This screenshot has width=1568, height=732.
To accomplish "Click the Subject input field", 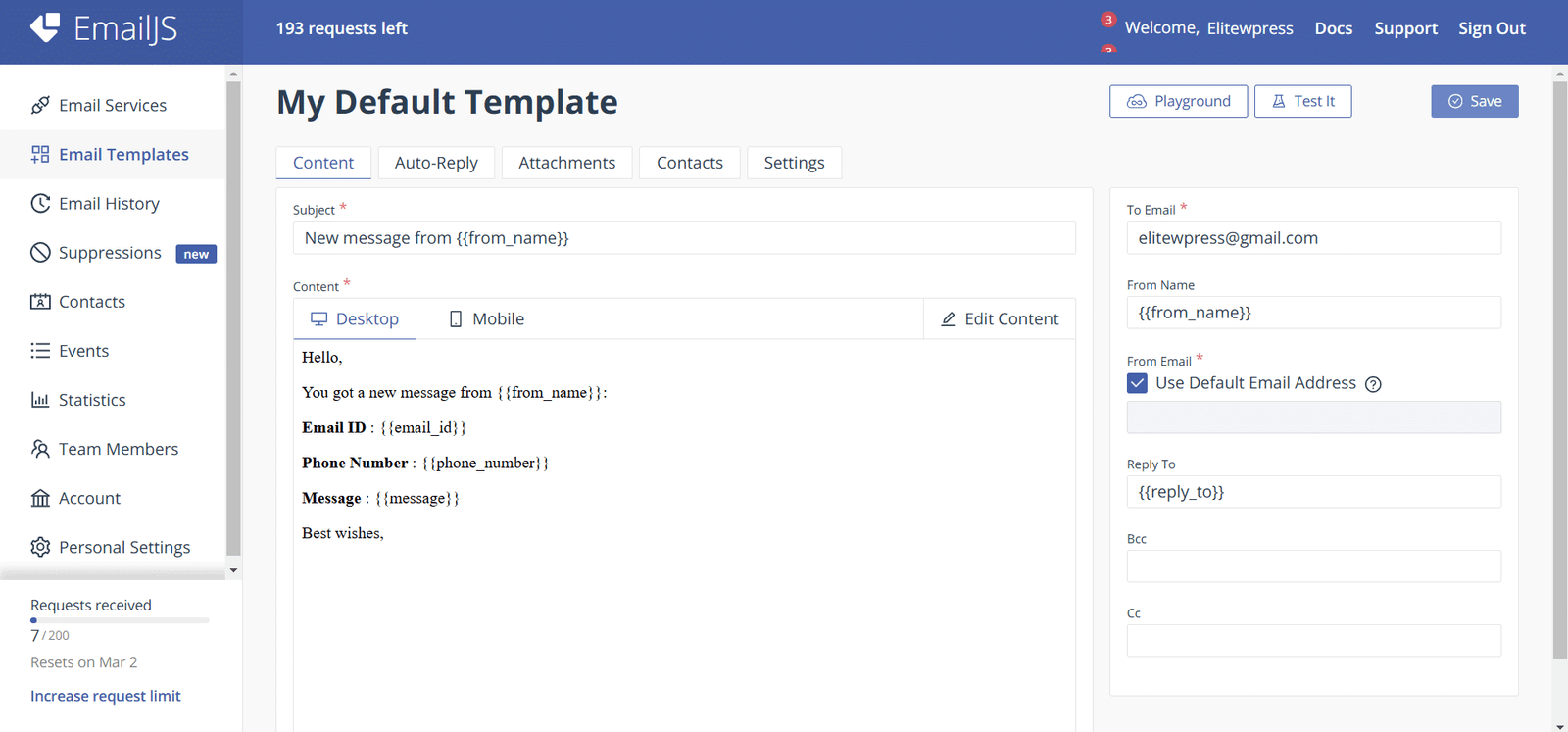I will point(684,238).
